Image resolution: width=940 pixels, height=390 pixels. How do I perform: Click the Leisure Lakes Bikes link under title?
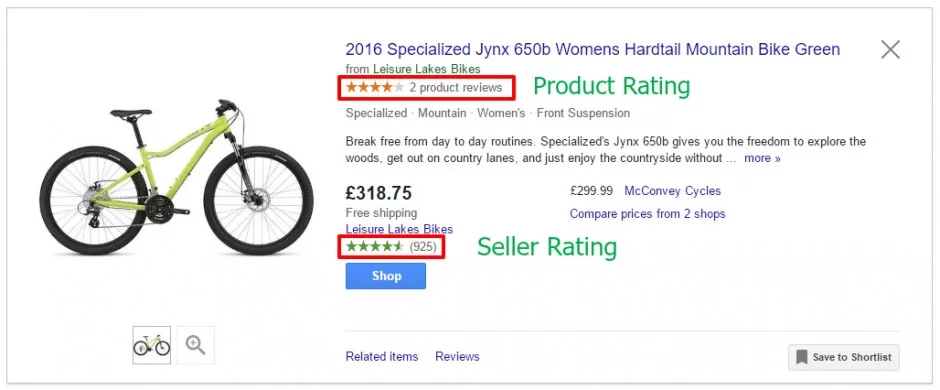click(x=427, y=69)
